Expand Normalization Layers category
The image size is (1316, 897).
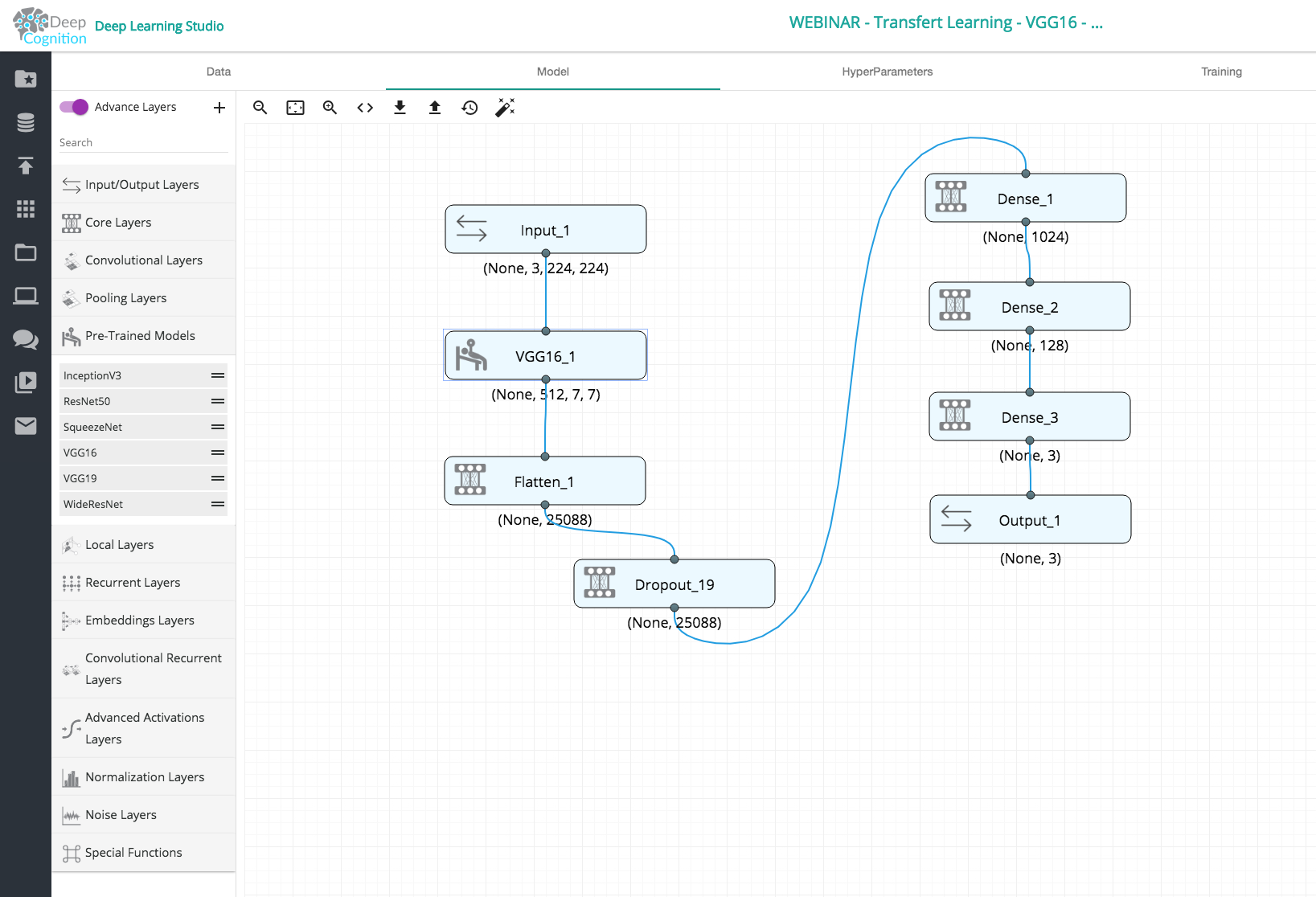pos(144,777)
